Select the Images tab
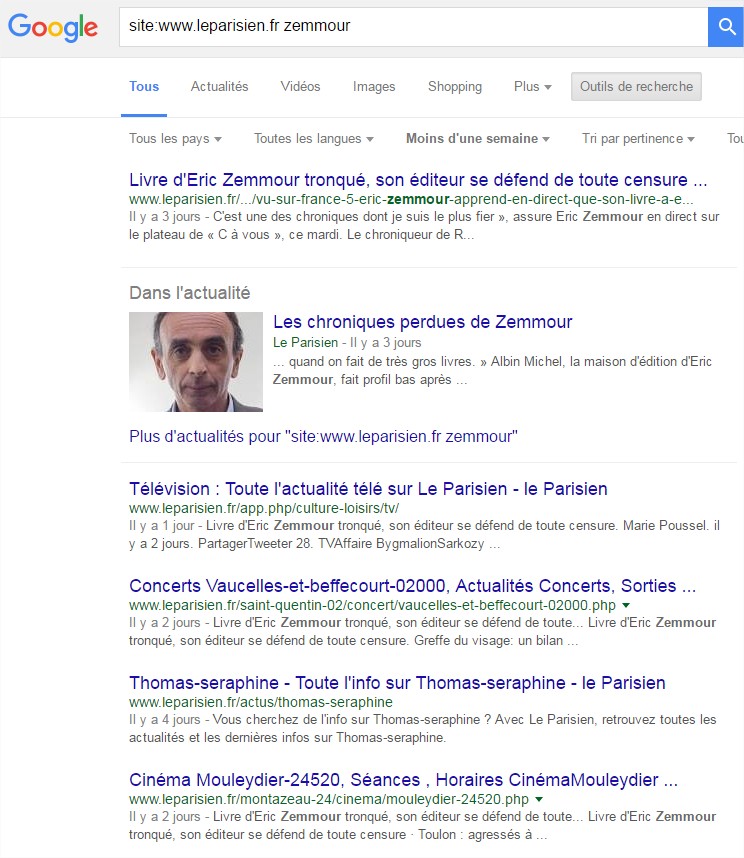The image size is (744, 858). click(374, 86)
